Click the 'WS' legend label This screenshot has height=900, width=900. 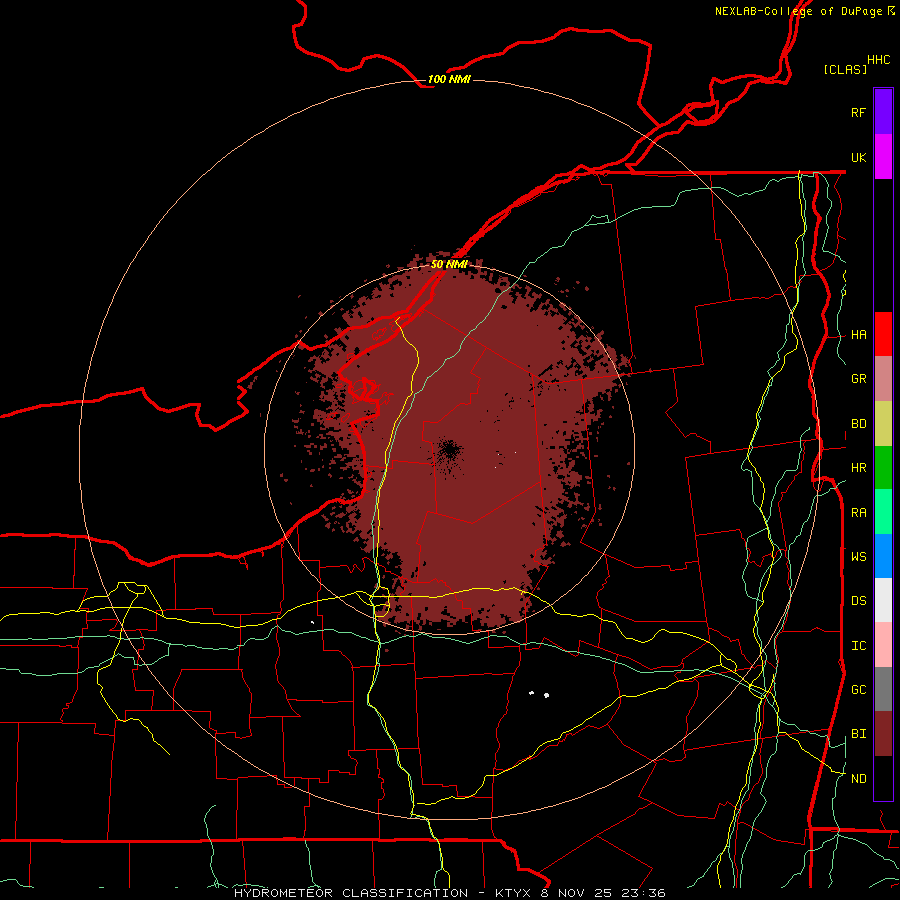(x=859, y=556)
